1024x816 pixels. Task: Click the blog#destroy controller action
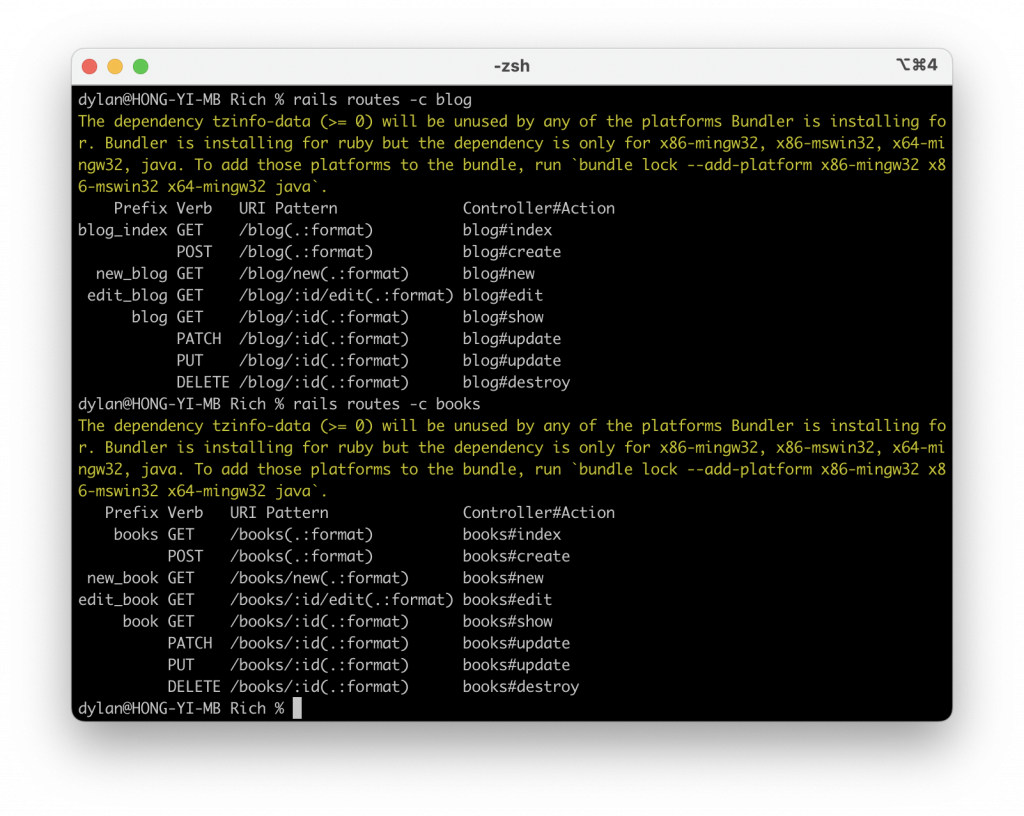tap(517, 383)
